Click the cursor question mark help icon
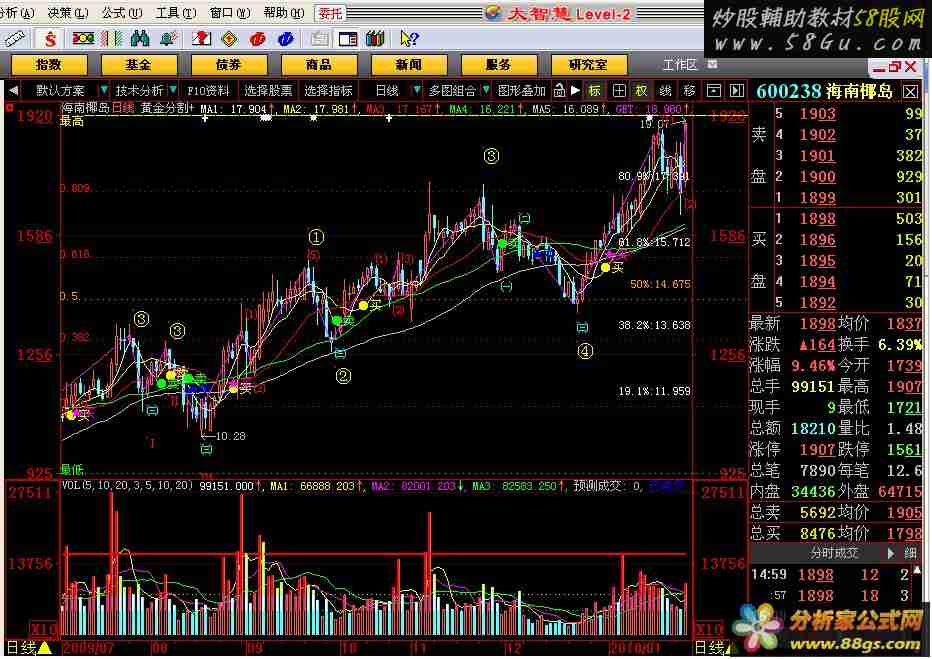Screen dimensions: 932x659 (409, 39)
